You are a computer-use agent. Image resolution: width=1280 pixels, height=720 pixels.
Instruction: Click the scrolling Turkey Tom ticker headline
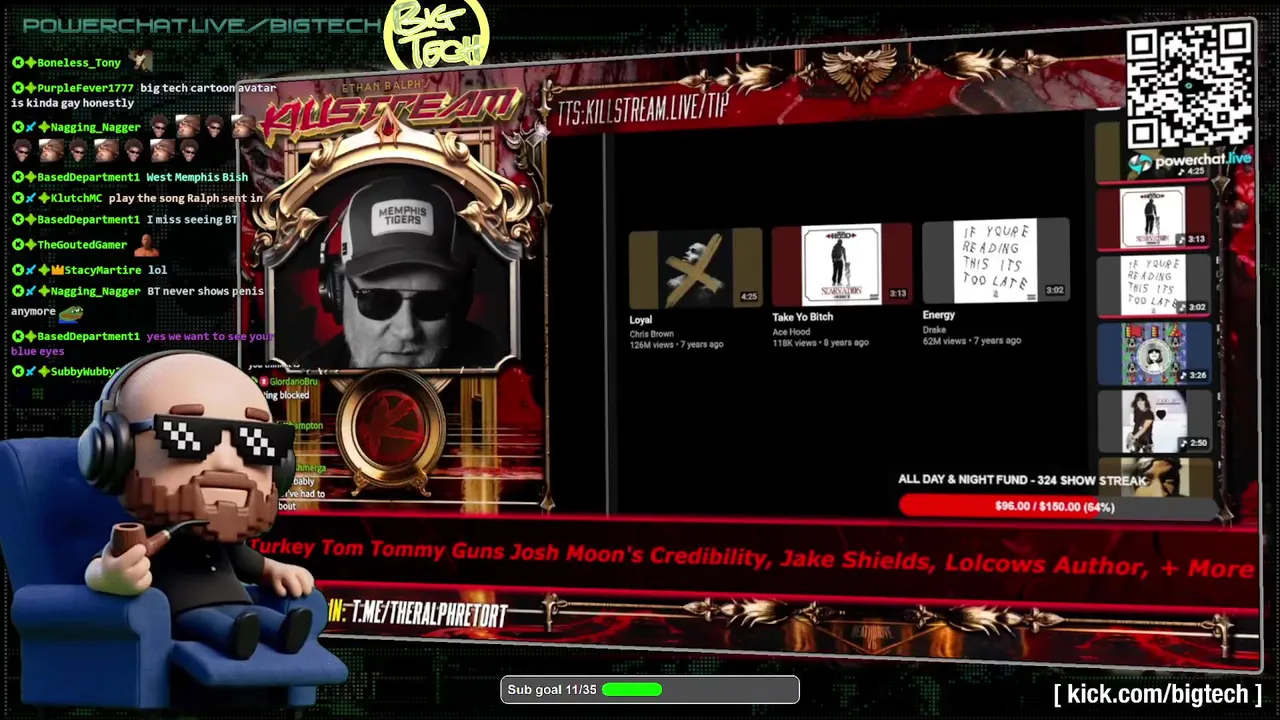752,557
